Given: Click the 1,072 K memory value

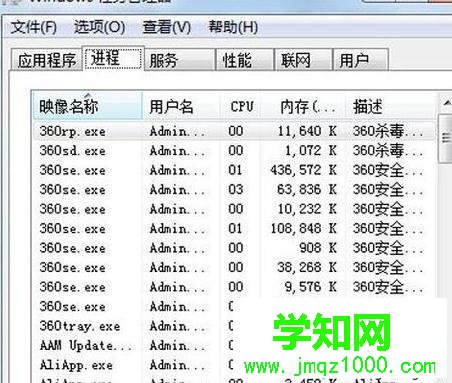Looking at the screenshot, I should click(x=311, y=151).
